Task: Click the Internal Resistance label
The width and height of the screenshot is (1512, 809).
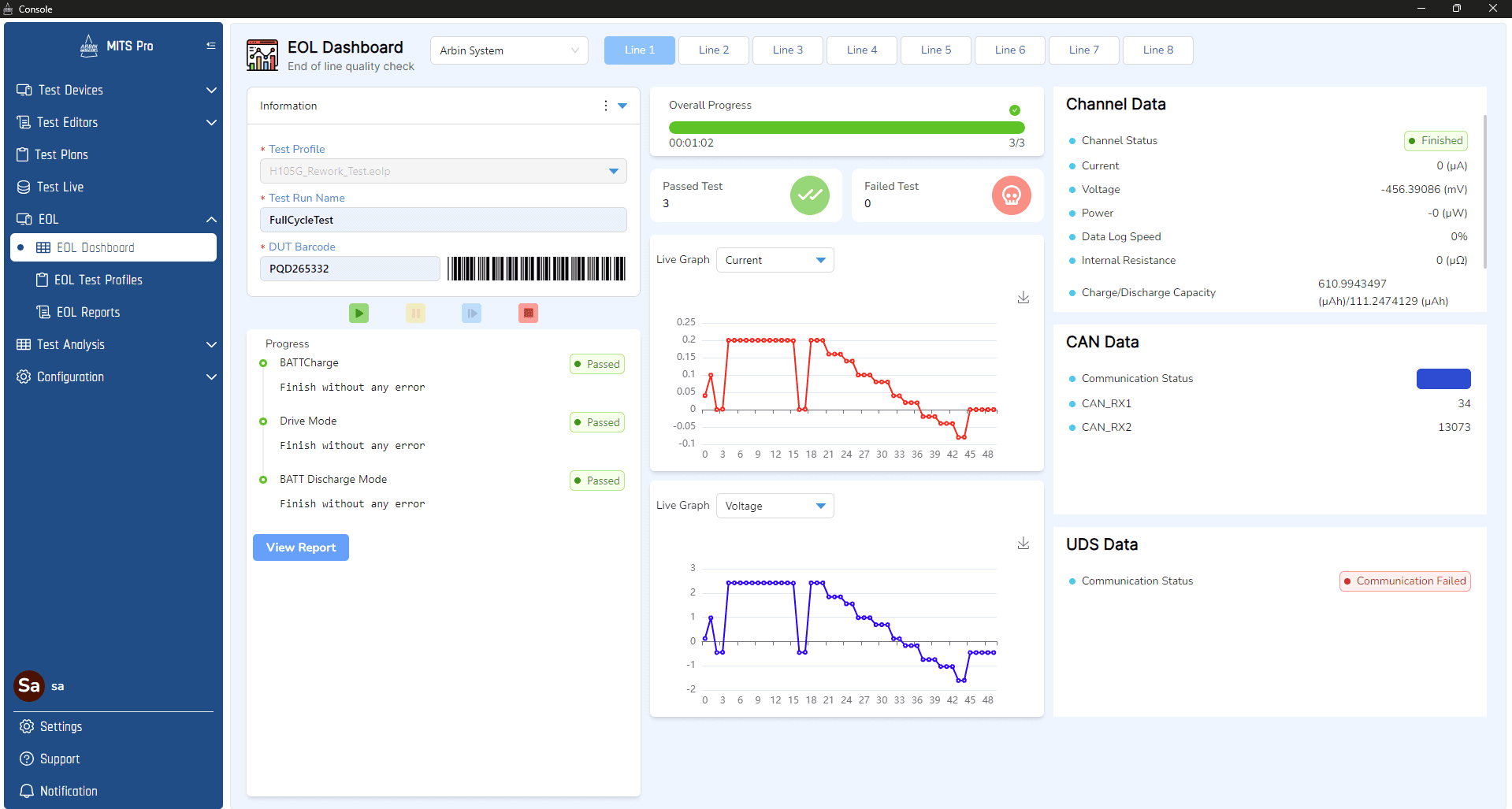Action: [1128, 260]
